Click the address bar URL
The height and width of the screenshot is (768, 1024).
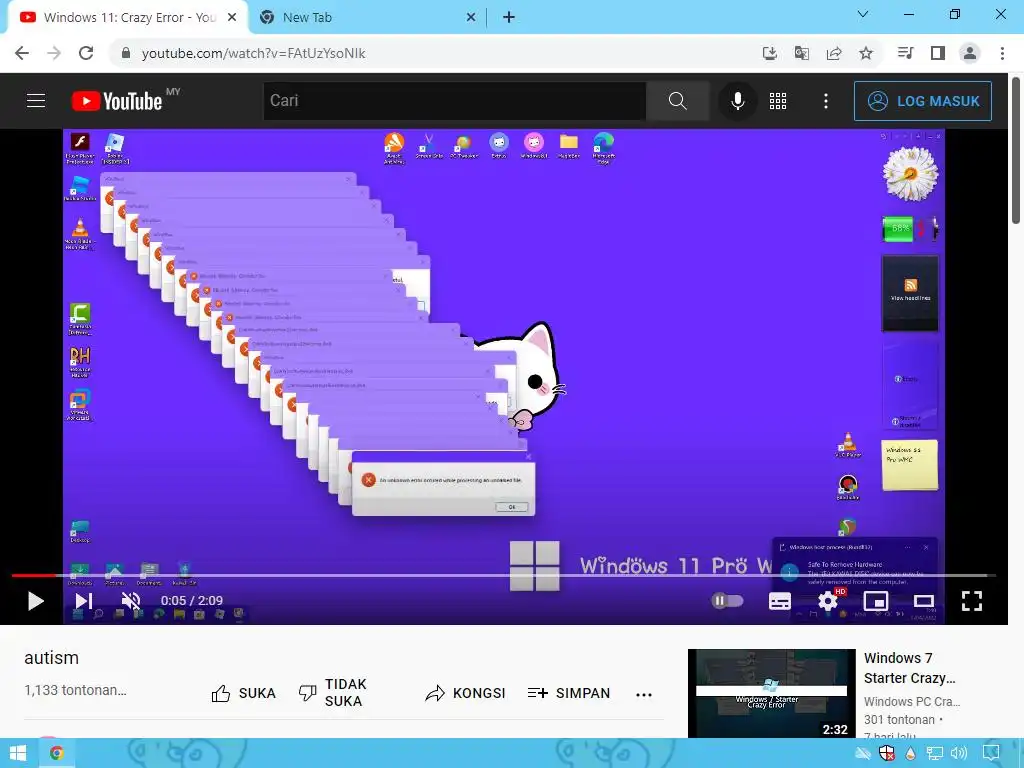tap(253, 54)
